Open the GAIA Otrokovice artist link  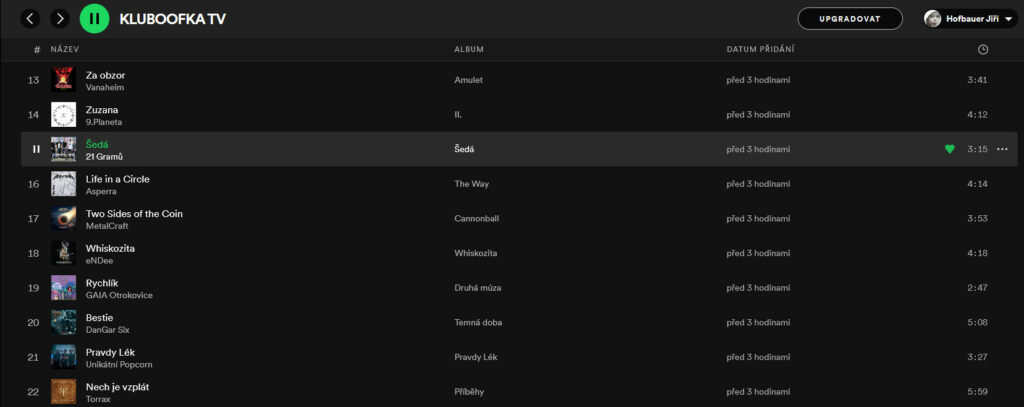[119, 295]
